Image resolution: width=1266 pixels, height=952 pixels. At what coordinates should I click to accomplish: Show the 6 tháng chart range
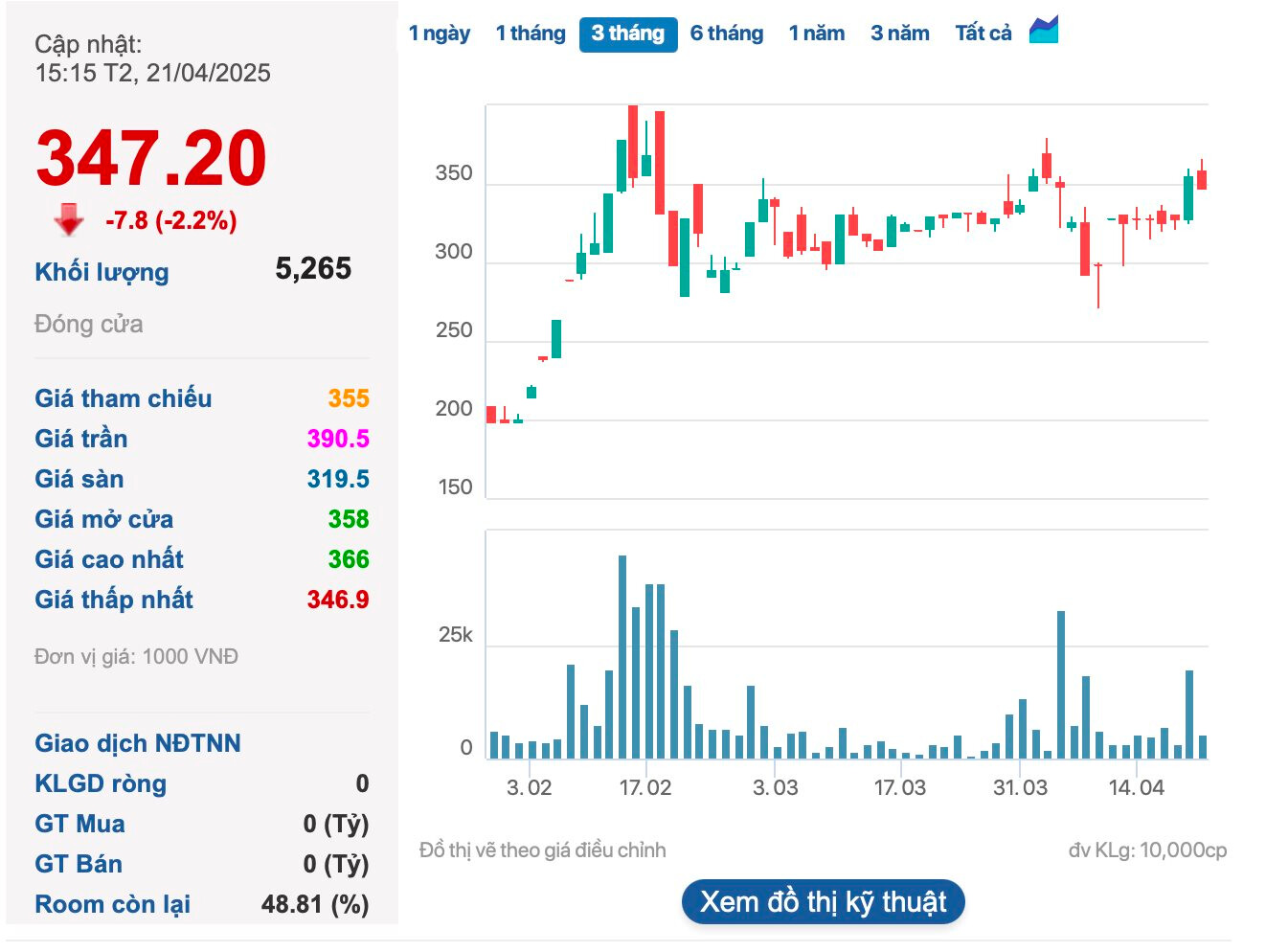click(727, 34)
